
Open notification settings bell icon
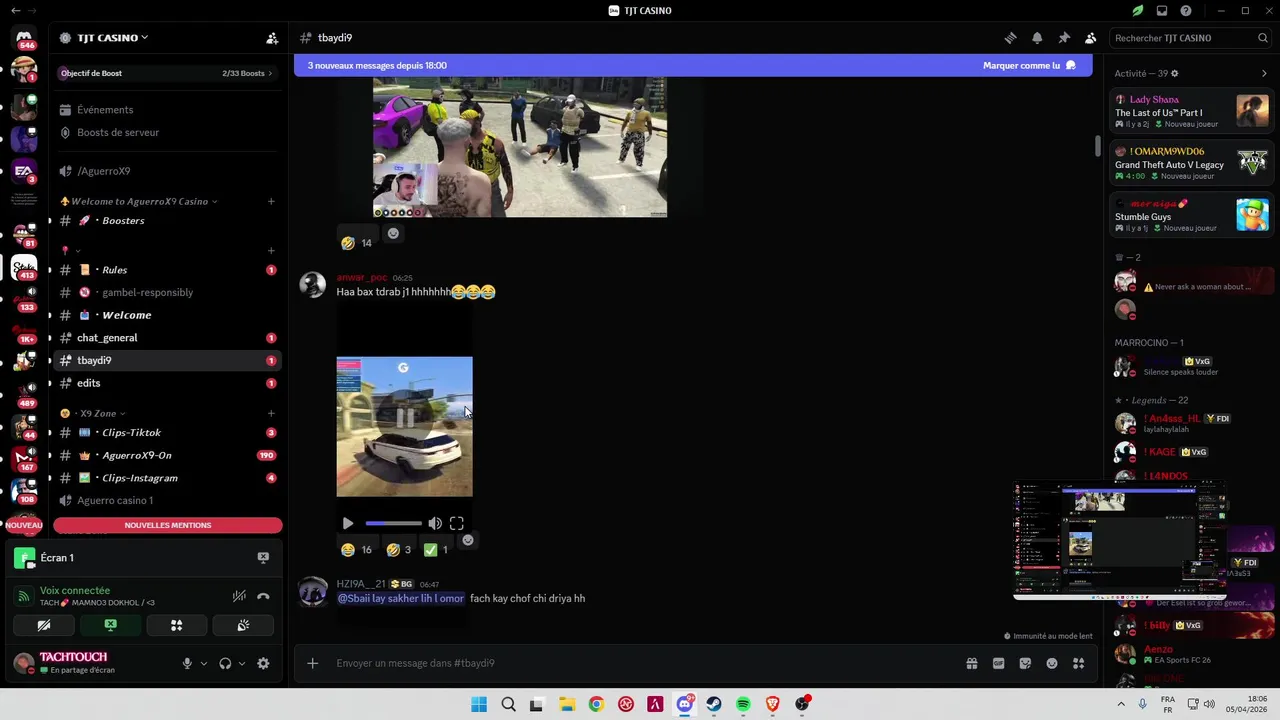pyautogui.click(x=1037, y=38)
